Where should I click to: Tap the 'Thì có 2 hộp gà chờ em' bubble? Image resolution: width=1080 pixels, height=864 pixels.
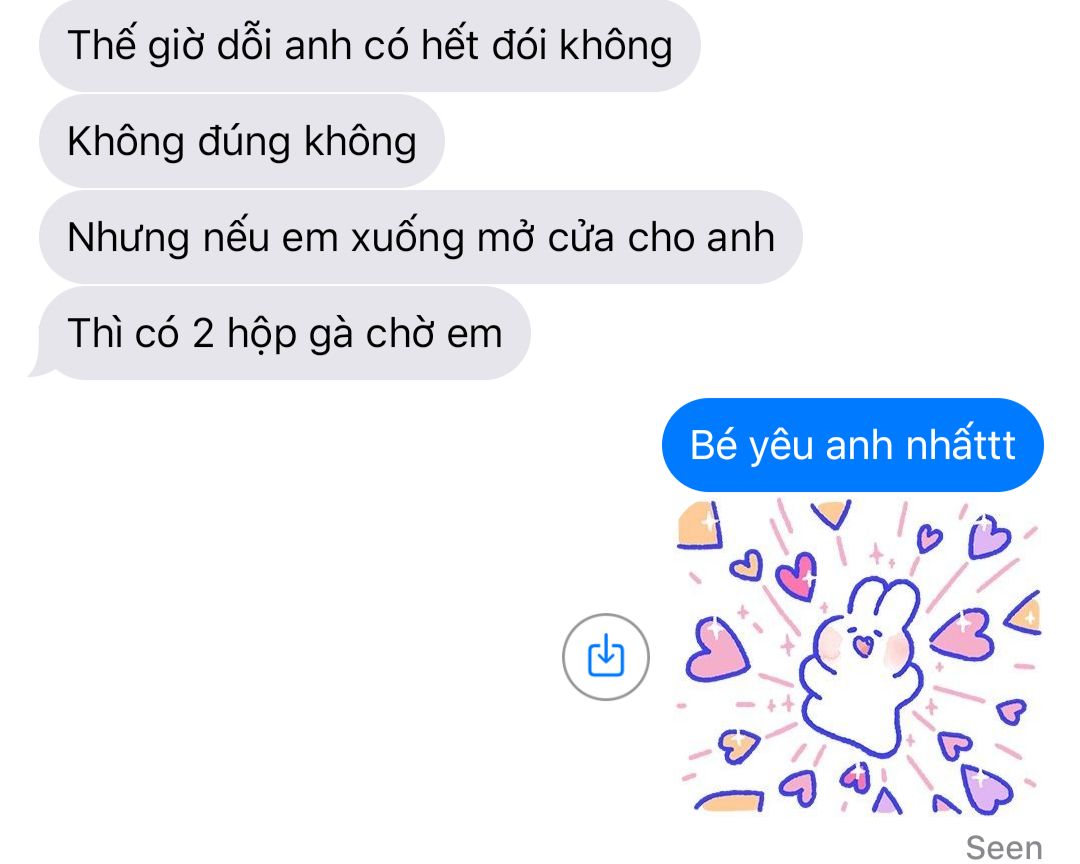284,333
